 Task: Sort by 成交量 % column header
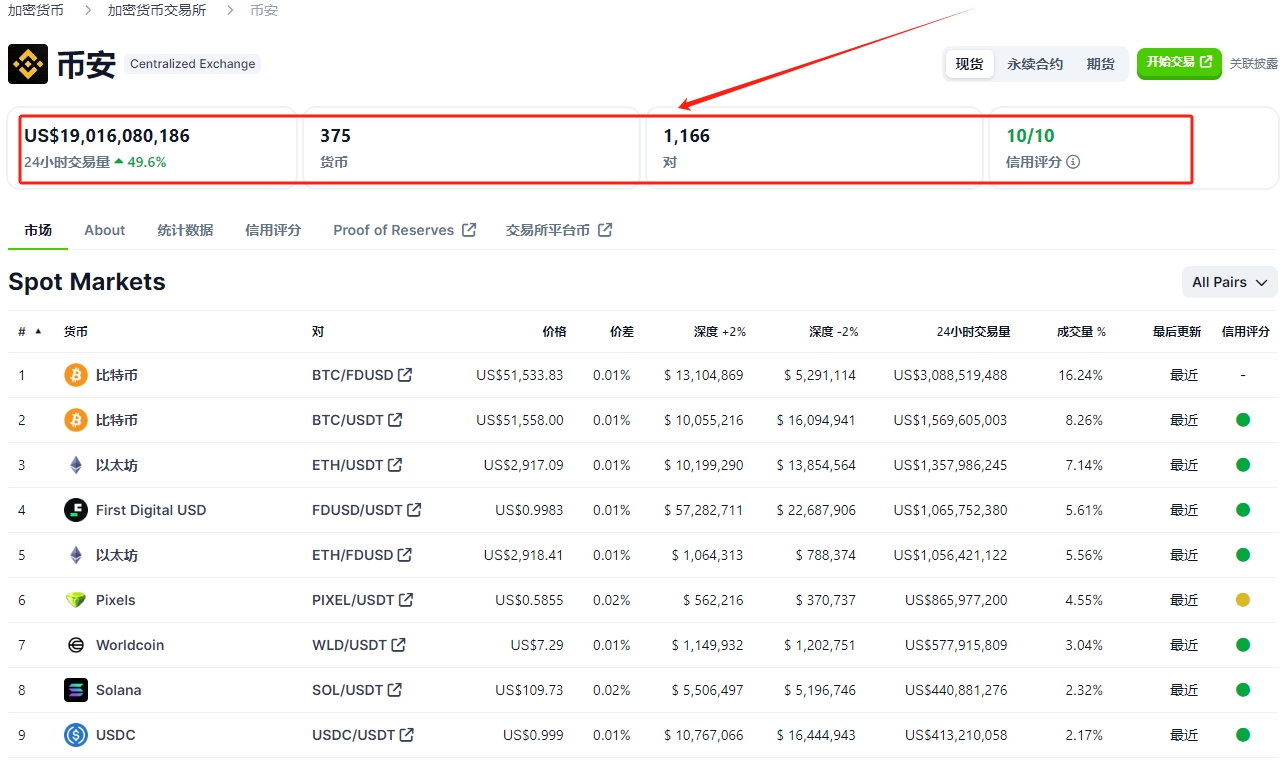pos(1081,332)
